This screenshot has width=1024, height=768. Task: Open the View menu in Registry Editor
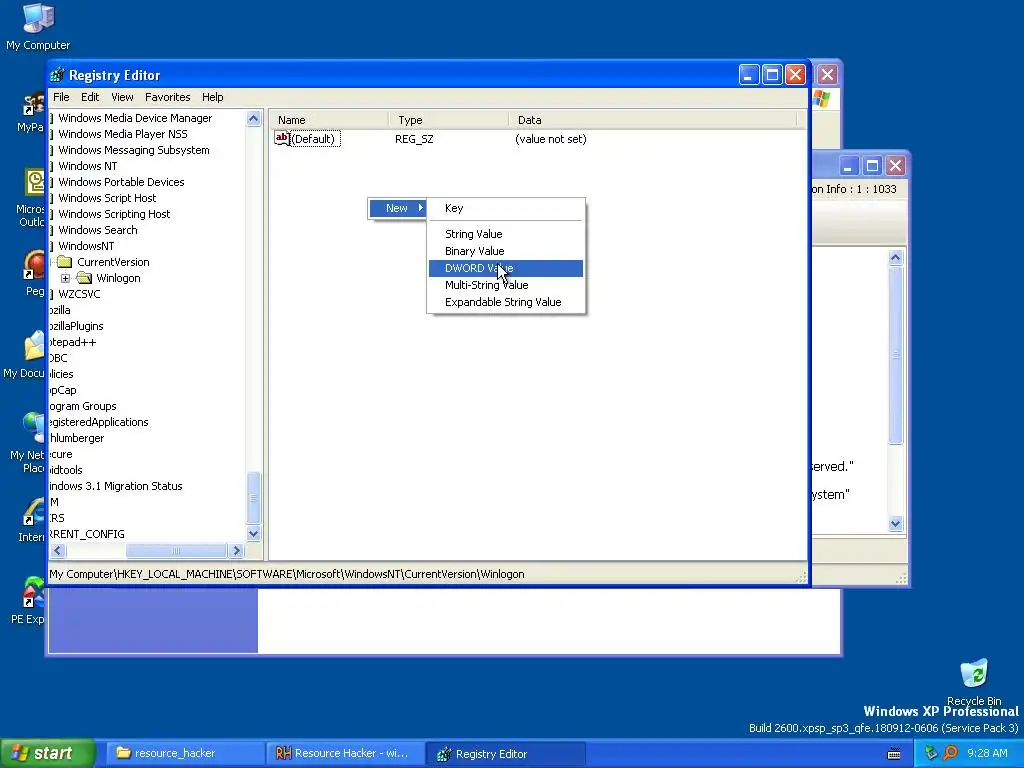click(x=122, y=97)
